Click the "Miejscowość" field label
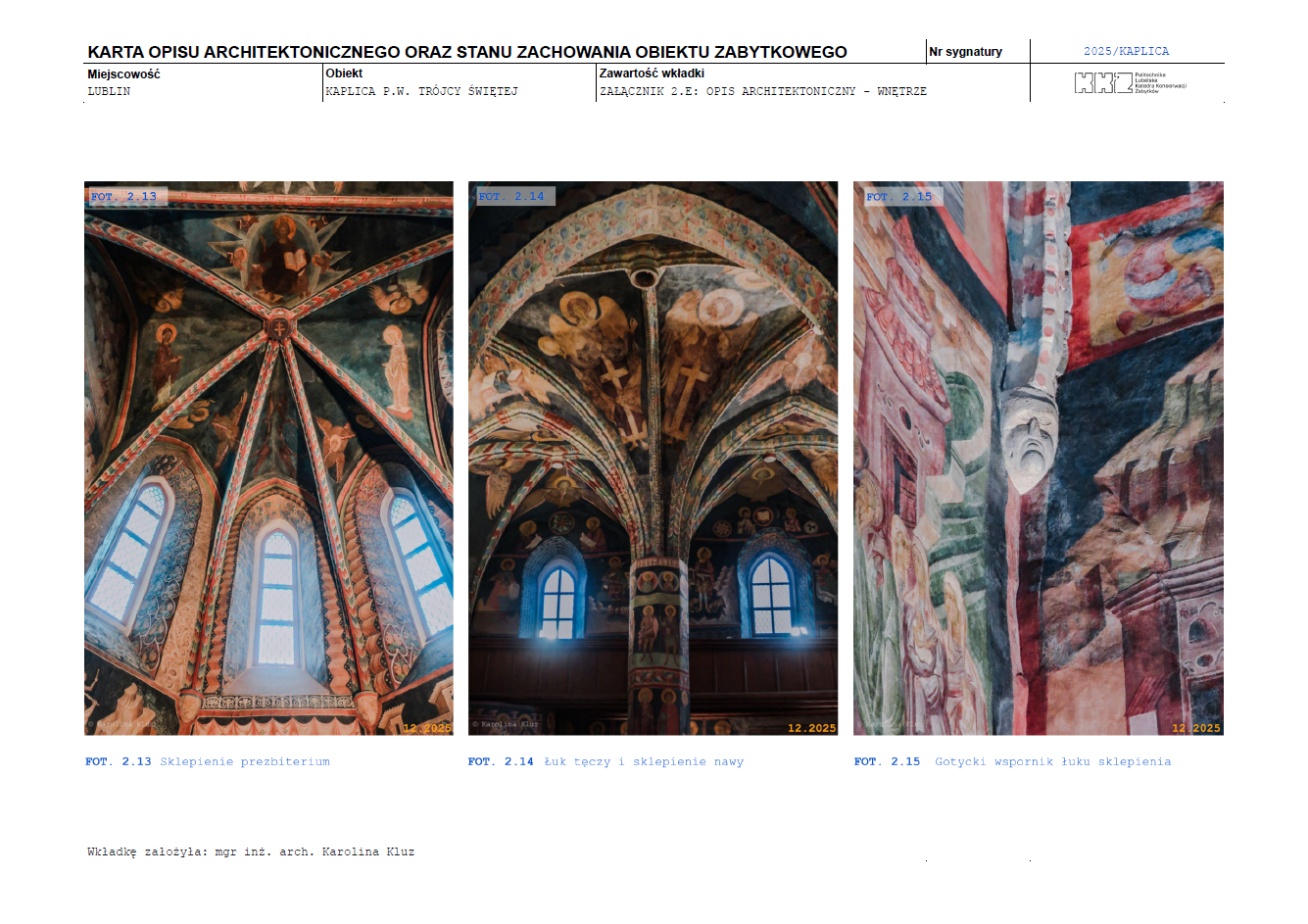This screenshot has width=1308, height=924. (123, 74)
